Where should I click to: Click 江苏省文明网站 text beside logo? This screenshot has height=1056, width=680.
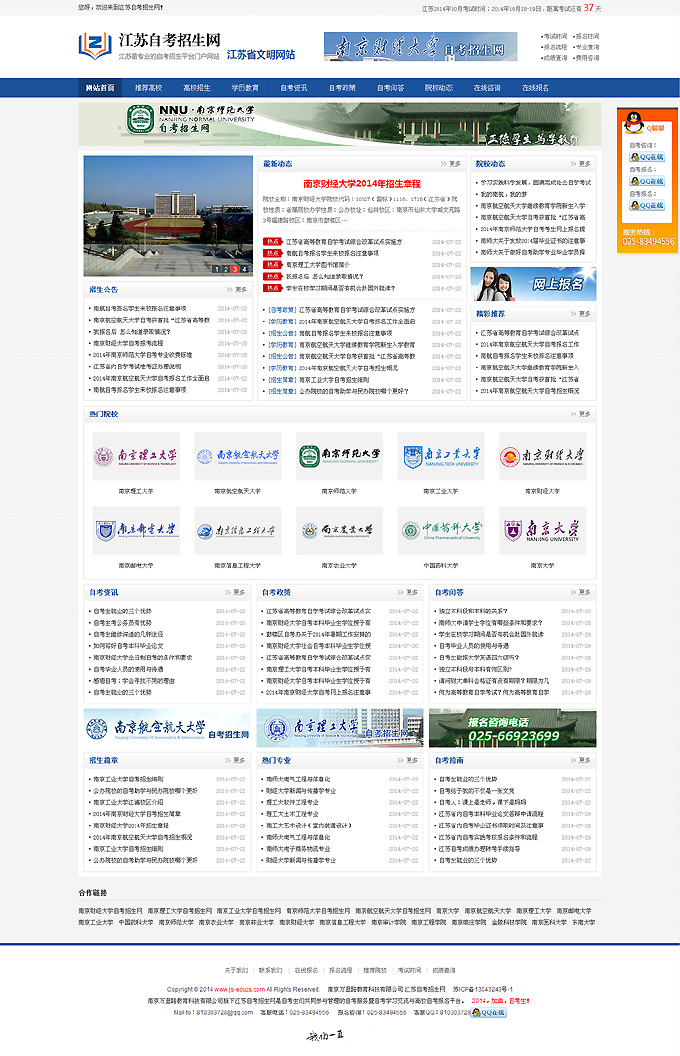[261, 55]
